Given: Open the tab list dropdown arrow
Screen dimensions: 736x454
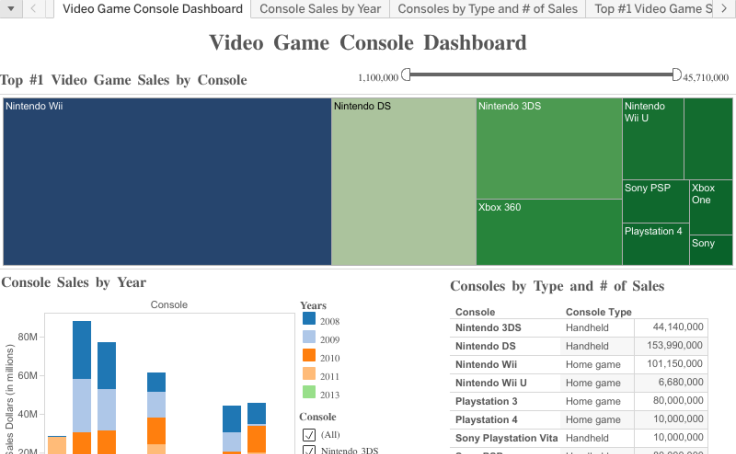Looking at the screenshot, I should (10, 8).
